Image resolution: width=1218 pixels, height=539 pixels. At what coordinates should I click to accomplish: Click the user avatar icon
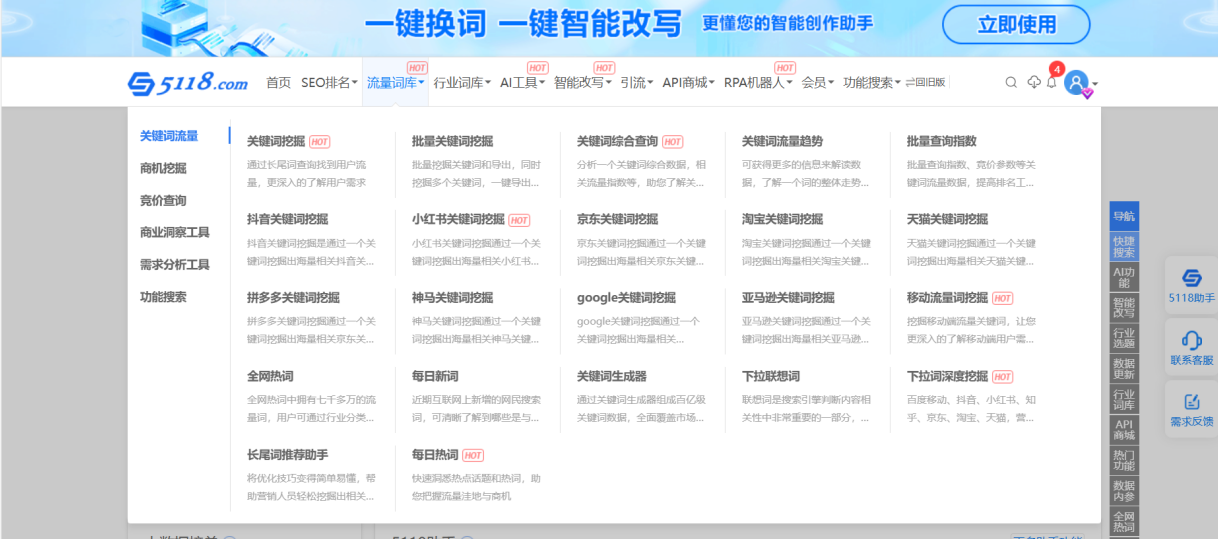1076,83
